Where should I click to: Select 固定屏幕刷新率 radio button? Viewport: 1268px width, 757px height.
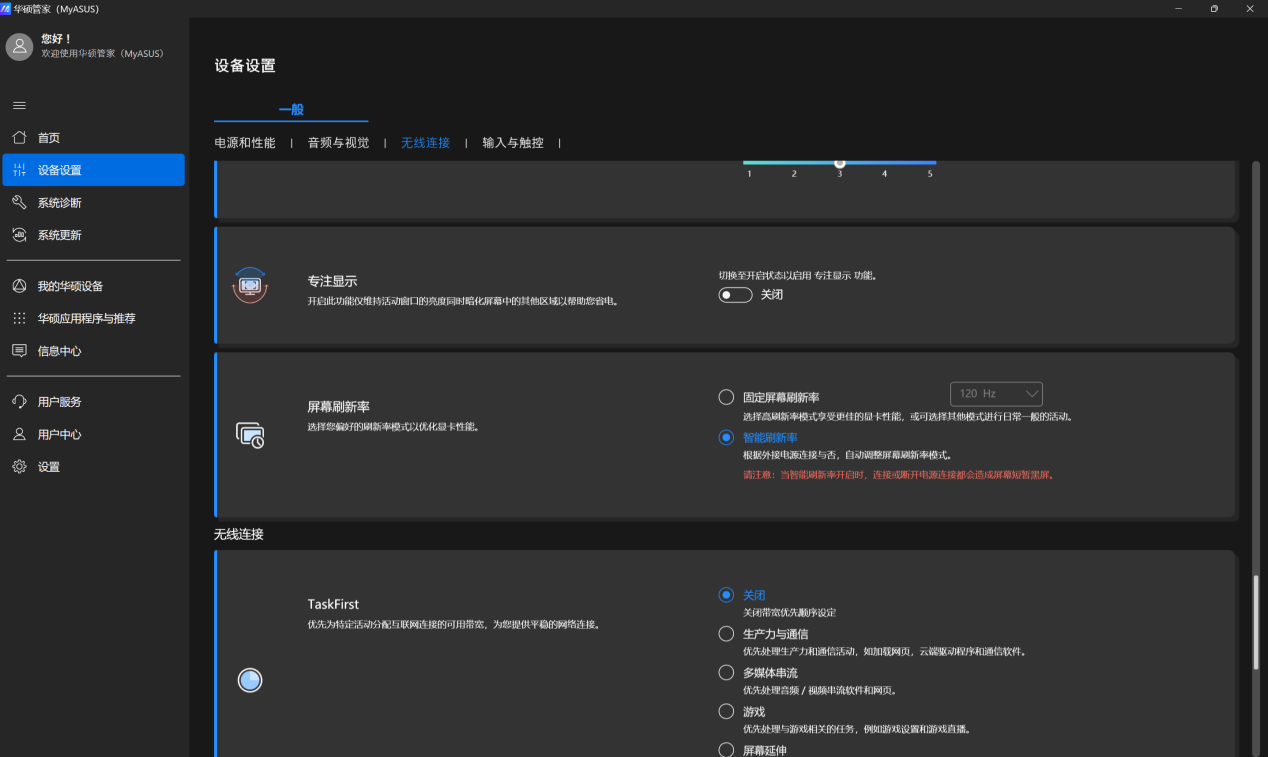click(726, 397)
